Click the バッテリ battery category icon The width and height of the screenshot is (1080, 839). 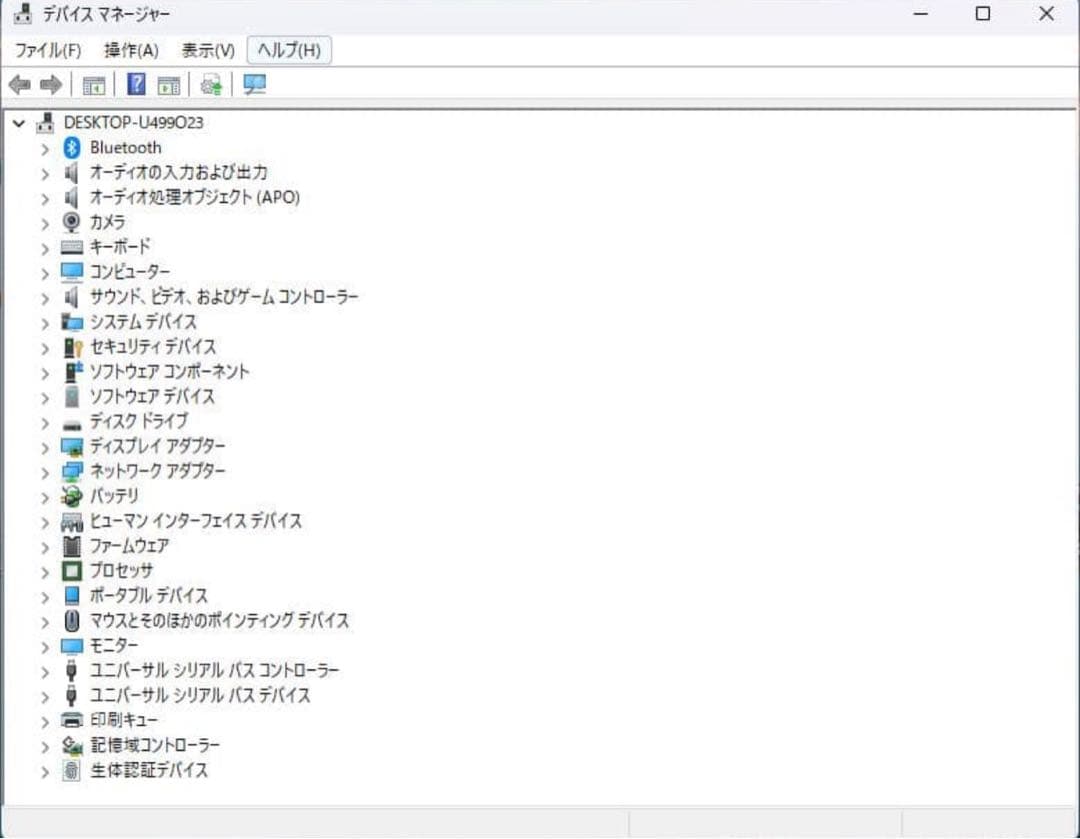click(x=71, y=496)
